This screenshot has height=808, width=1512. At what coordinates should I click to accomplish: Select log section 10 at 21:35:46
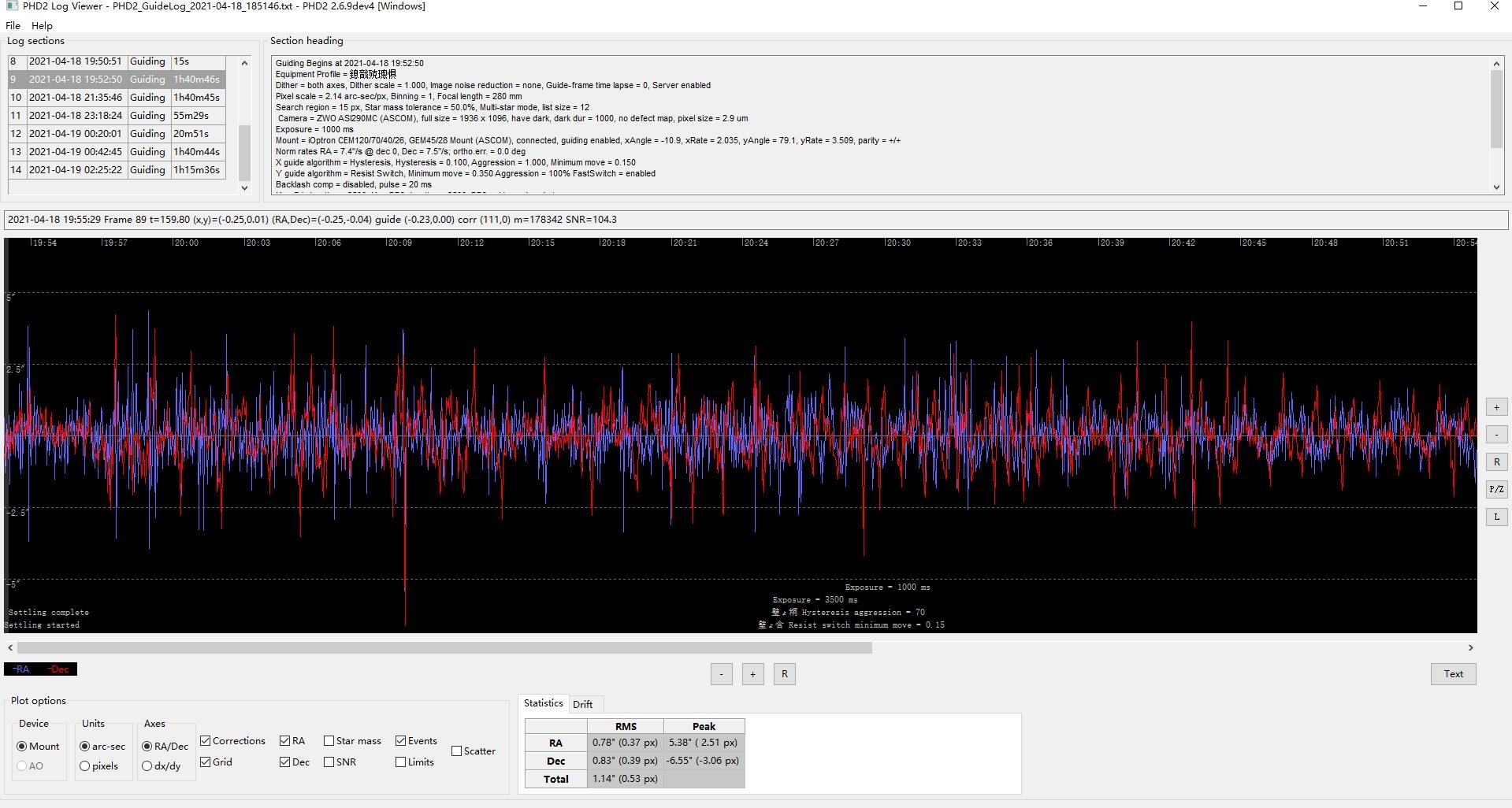tap(117, 98)
